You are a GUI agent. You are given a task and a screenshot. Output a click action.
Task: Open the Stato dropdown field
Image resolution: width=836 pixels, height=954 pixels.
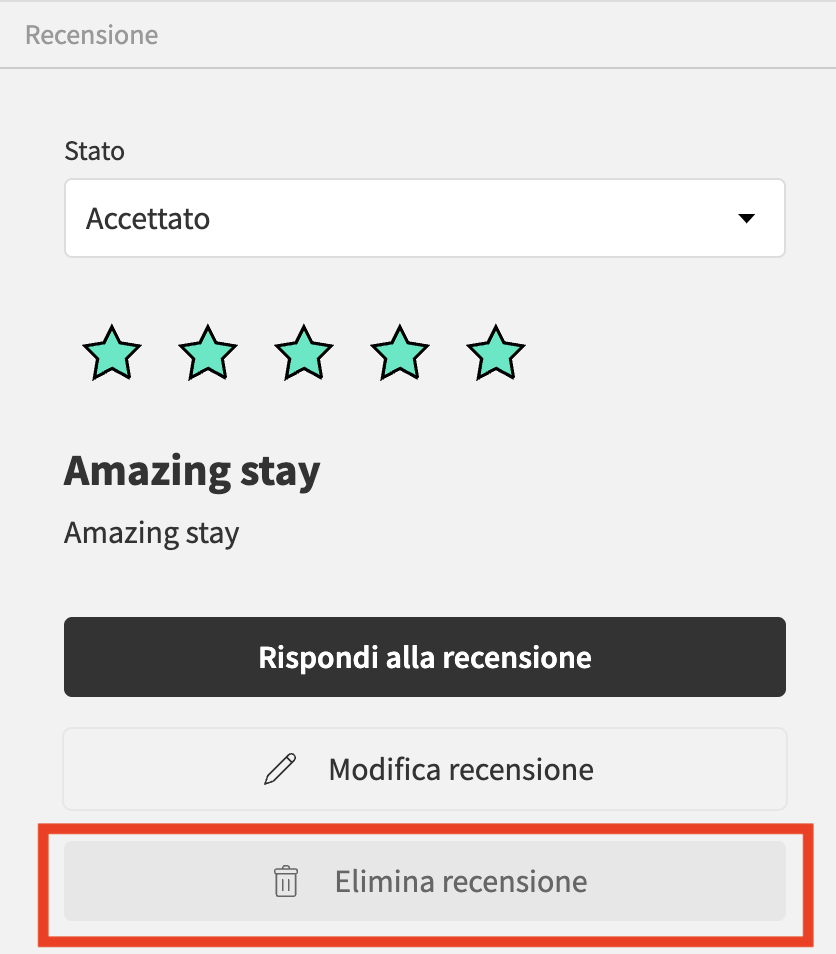point(425,218)
